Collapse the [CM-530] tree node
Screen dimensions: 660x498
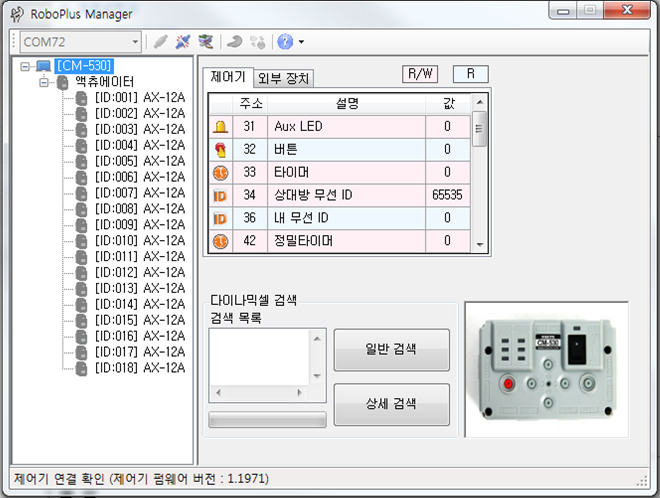point(27,66)
